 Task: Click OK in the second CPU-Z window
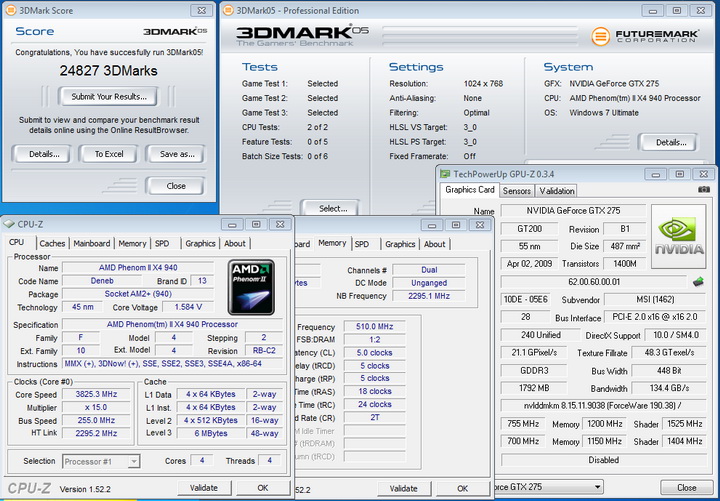(x=462, y=489)
